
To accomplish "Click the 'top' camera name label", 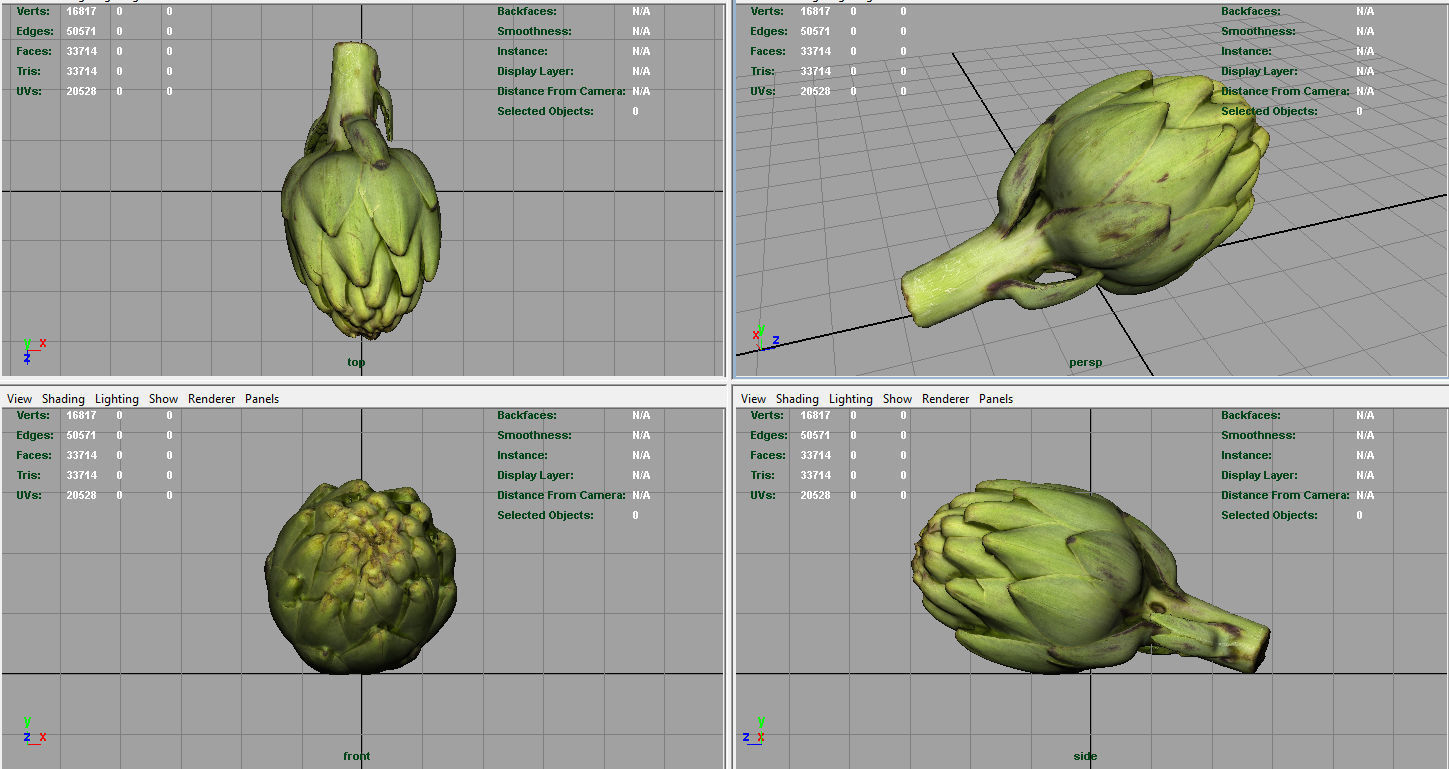I will click(356, 362).
